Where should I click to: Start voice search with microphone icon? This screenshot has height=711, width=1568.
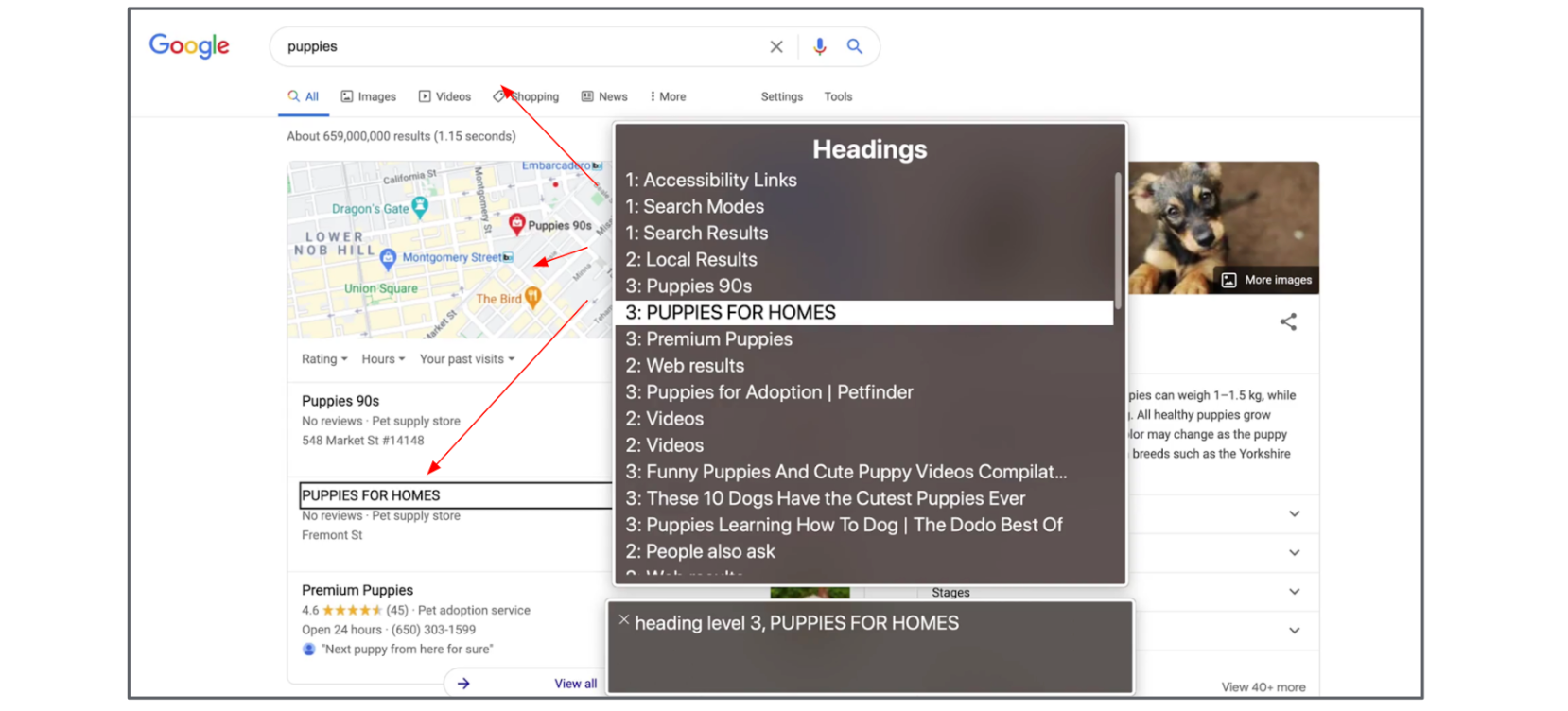pos(819,46)
